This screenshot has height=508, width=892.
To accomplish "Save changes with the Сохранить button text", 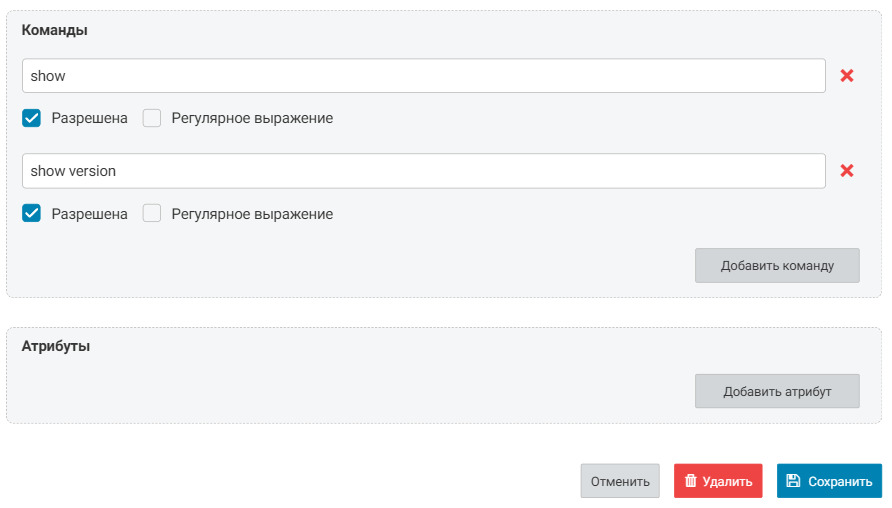I will [840, 481].
